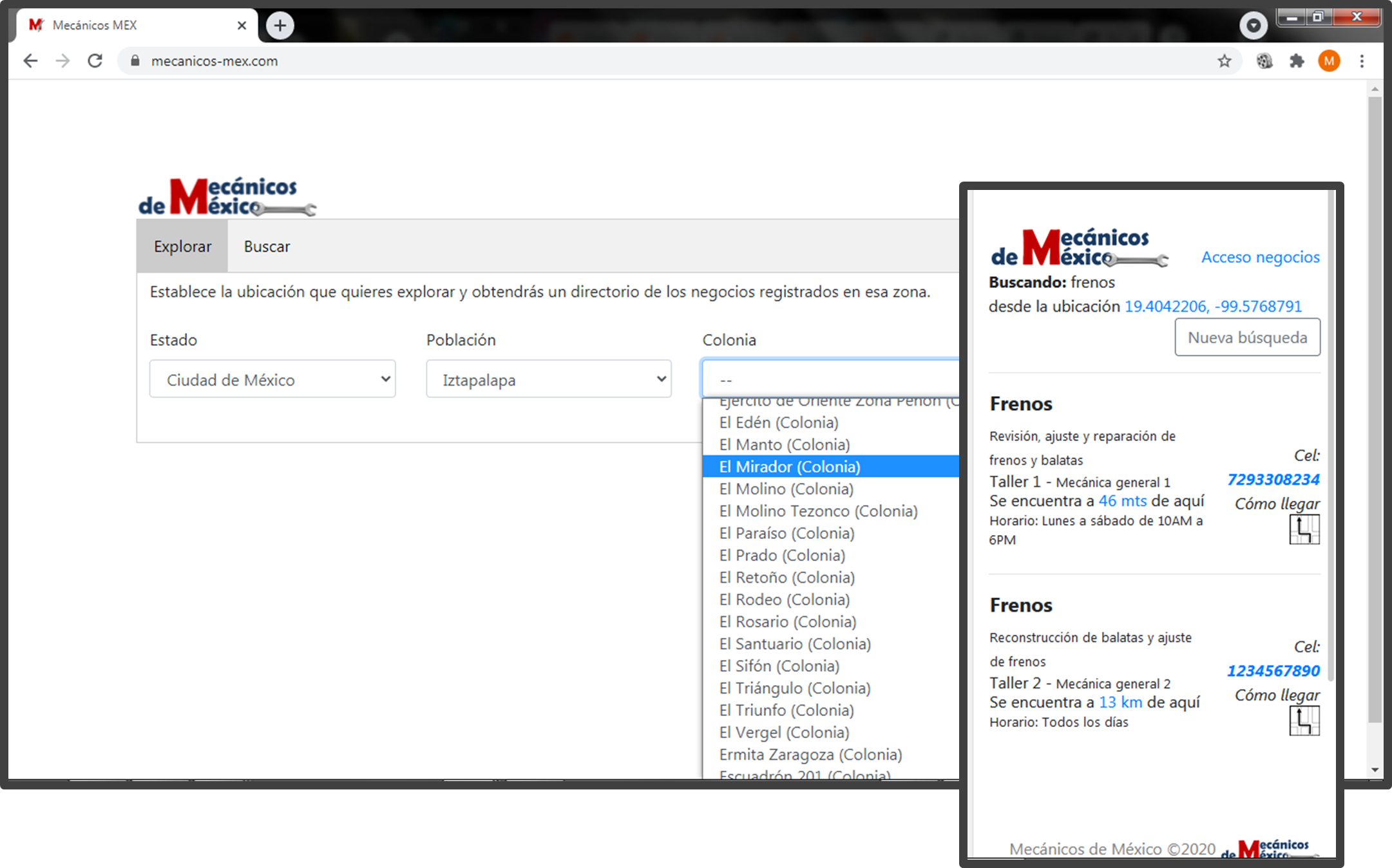The height and width of the screenshot is (868, 1392).
Task: Close the Mecánicos MEX tab
Action: click(x=242, y=26)
